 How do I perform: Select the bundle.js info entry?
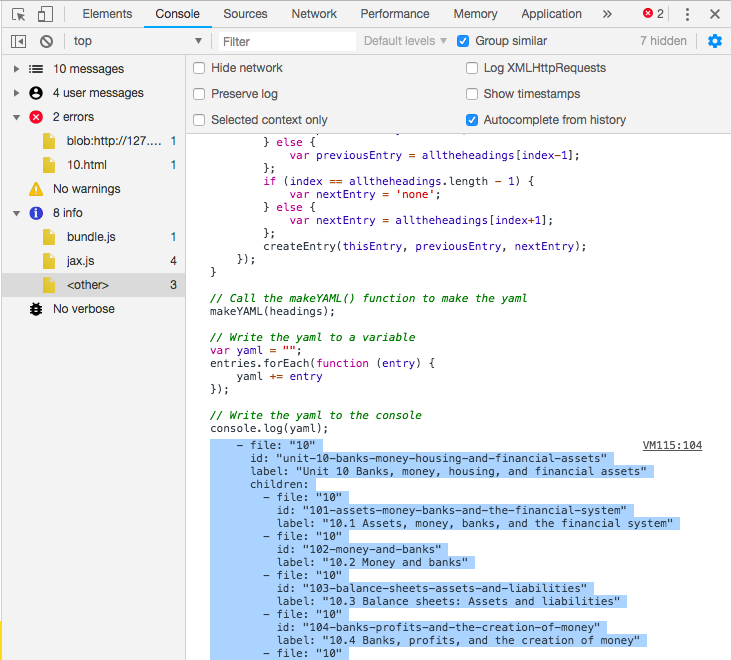tap(94, 237)
